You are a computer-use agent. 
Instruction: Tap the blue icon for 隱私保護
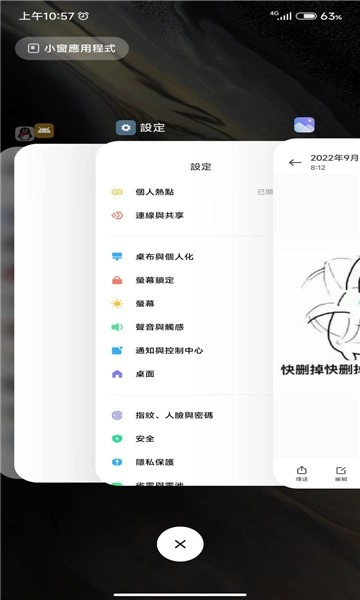117,462
